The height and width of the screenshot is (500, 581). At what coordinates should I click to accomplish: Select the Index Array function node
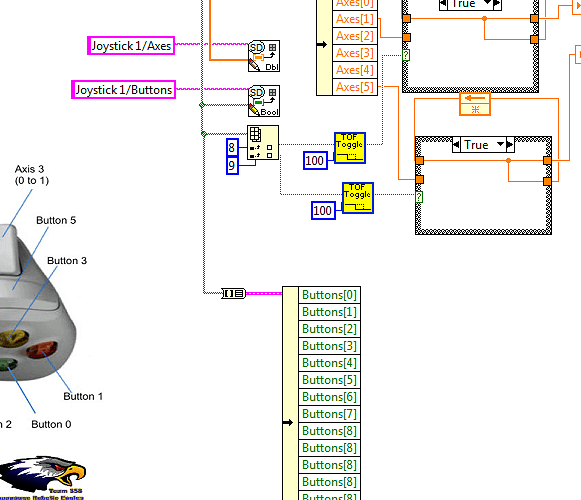click(x=263, y=142)
